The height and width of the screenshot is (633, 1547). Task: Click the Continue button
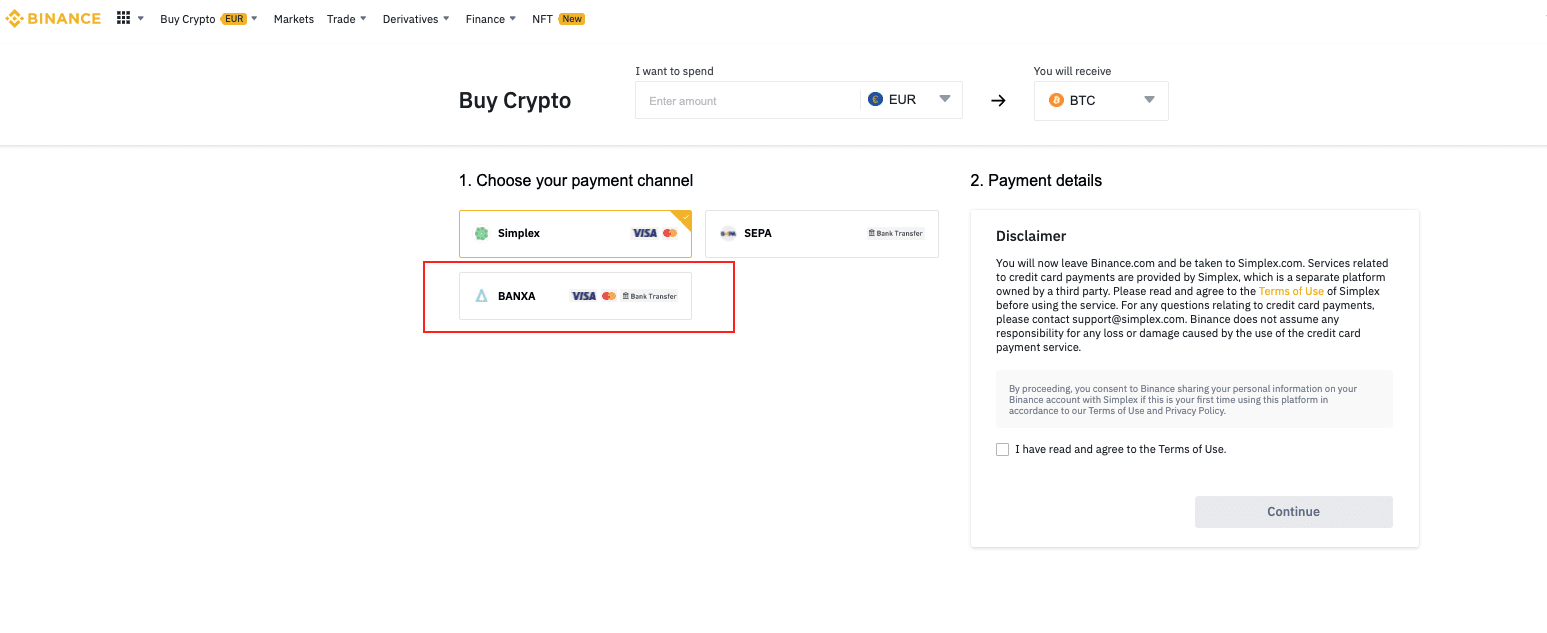[1293, 511]
